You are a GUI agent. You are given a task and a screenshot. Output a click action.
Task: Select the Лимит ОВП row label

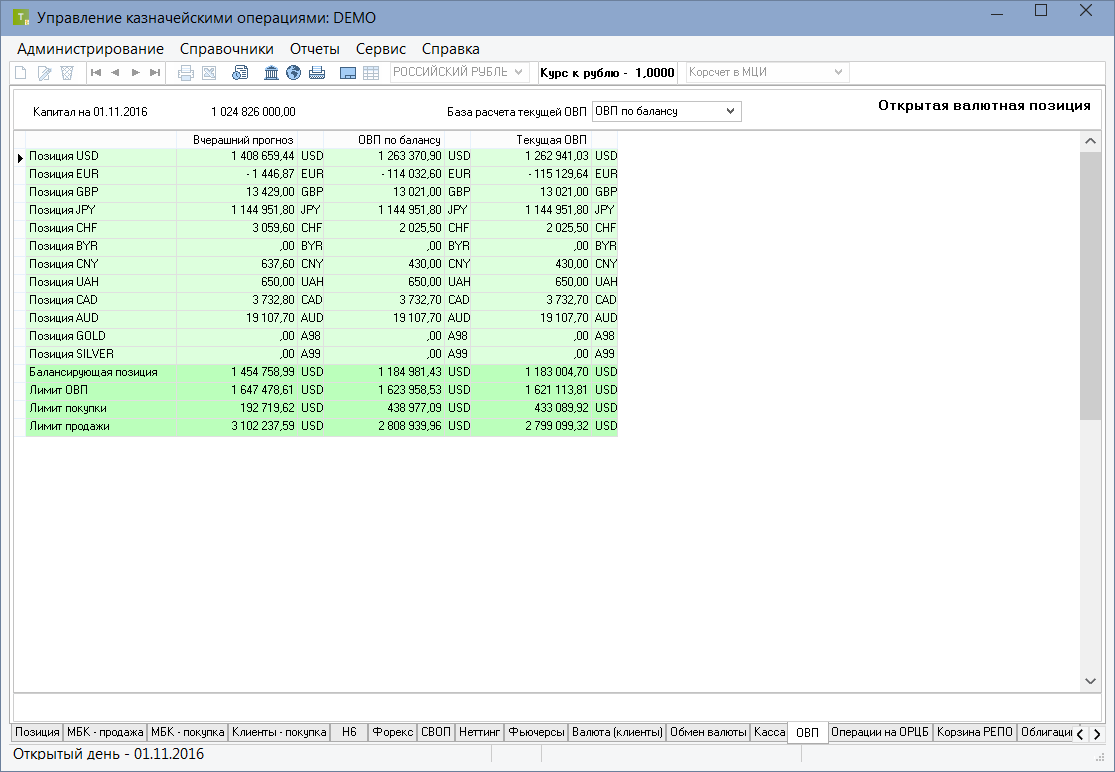point(58,390)
